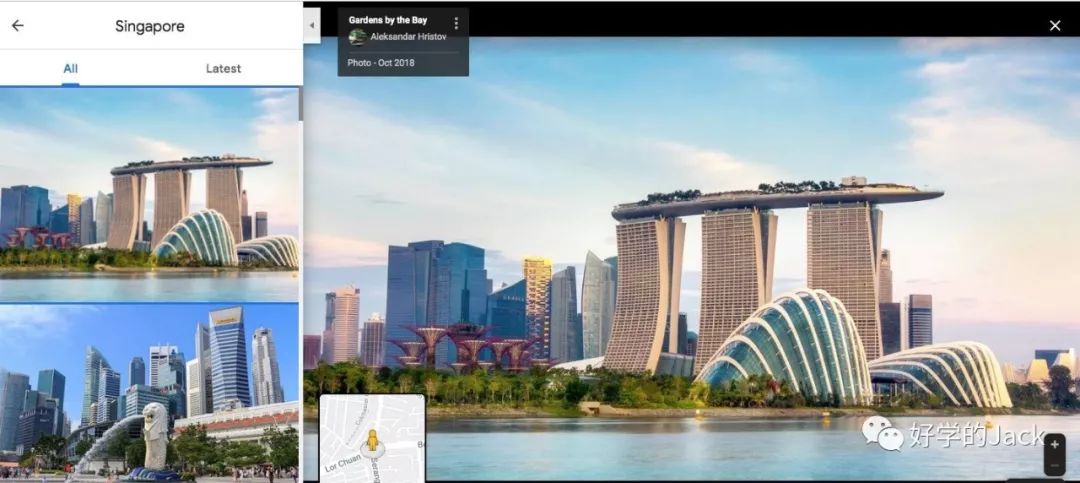The width and height of the screenshot is (1080, 483).
Task: Zoom in with the plus button
Action: click(x=1055, y=445)
